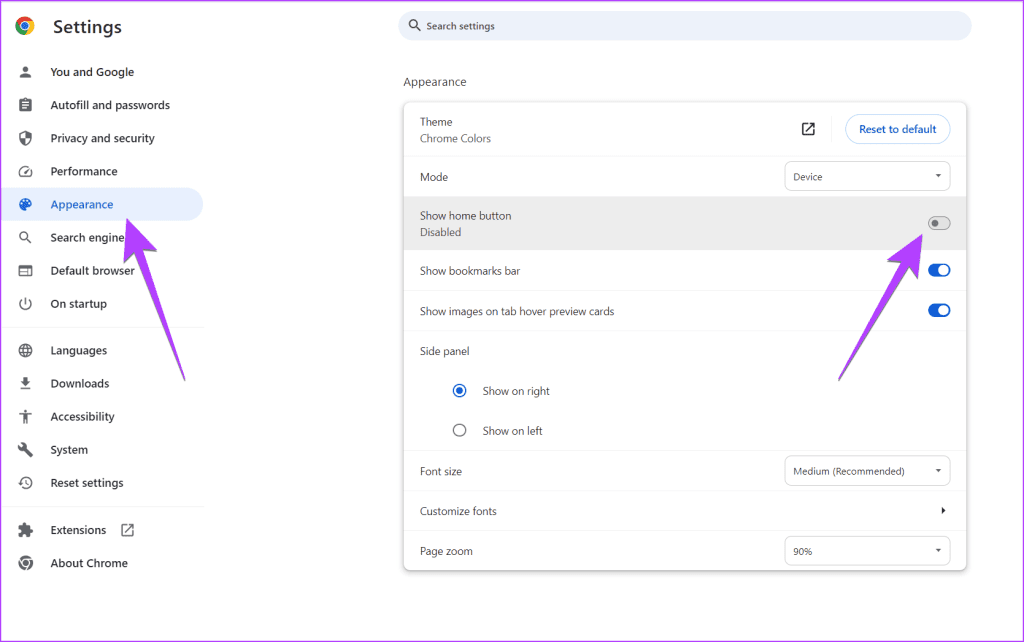The height and width of the screenshot is (642, 1024).
Task: Open the Font size dropdown
Action: pyautogui.click(x=867, y=471)
